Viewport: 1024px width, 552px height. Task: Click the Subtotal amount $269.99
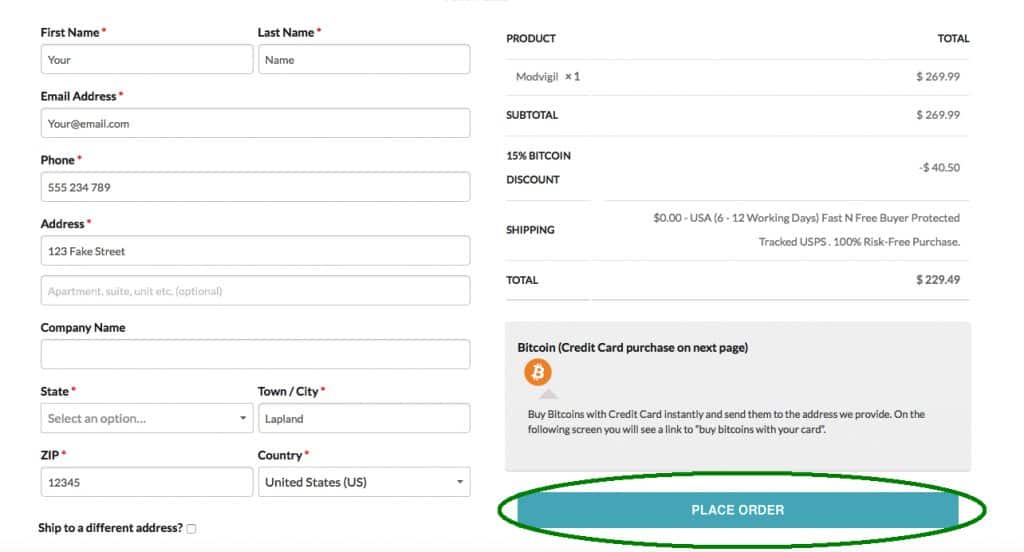pos(937,115)
